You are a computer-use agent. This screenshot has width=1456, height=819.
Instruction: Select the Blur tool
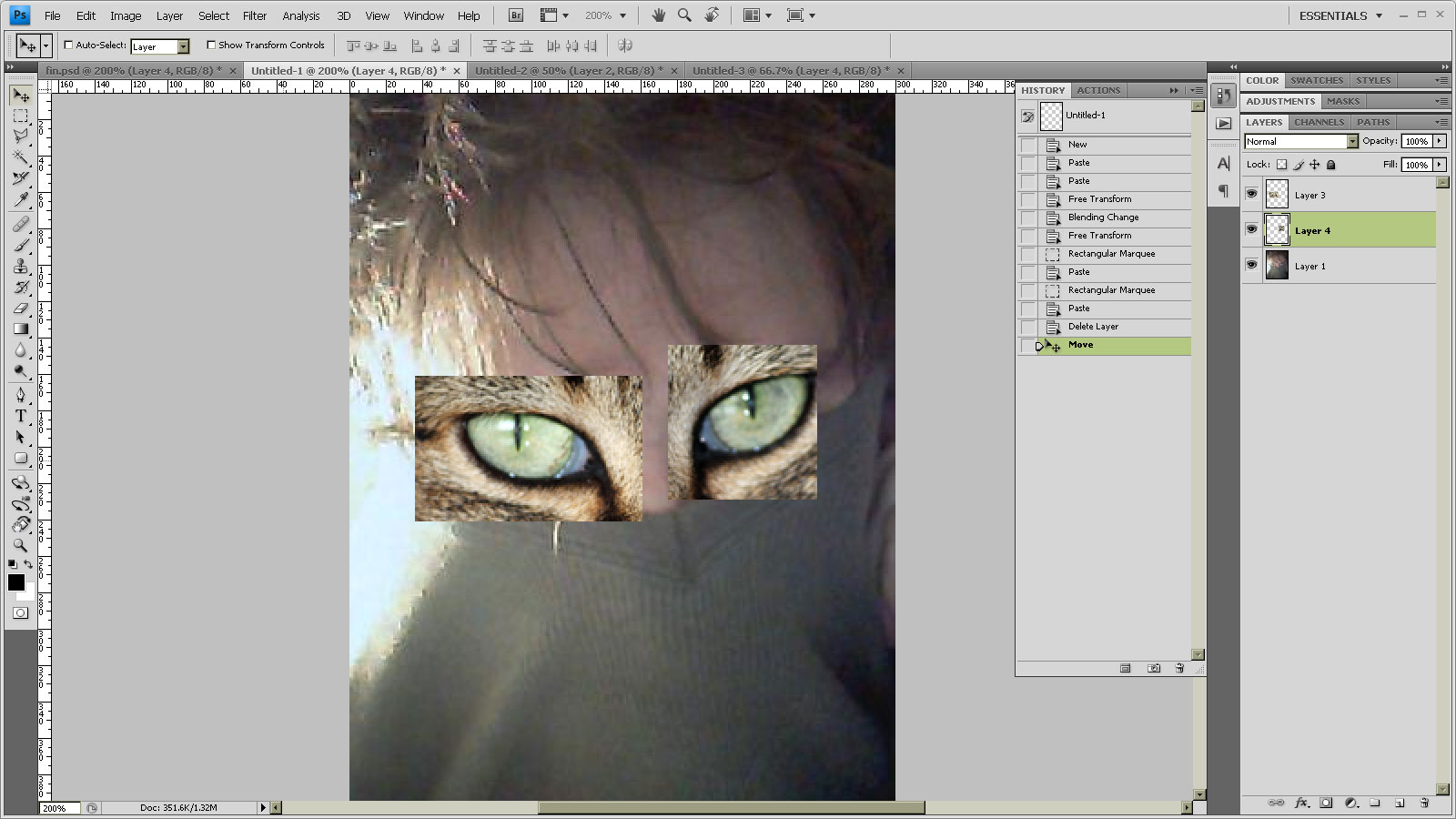[21, 349]
